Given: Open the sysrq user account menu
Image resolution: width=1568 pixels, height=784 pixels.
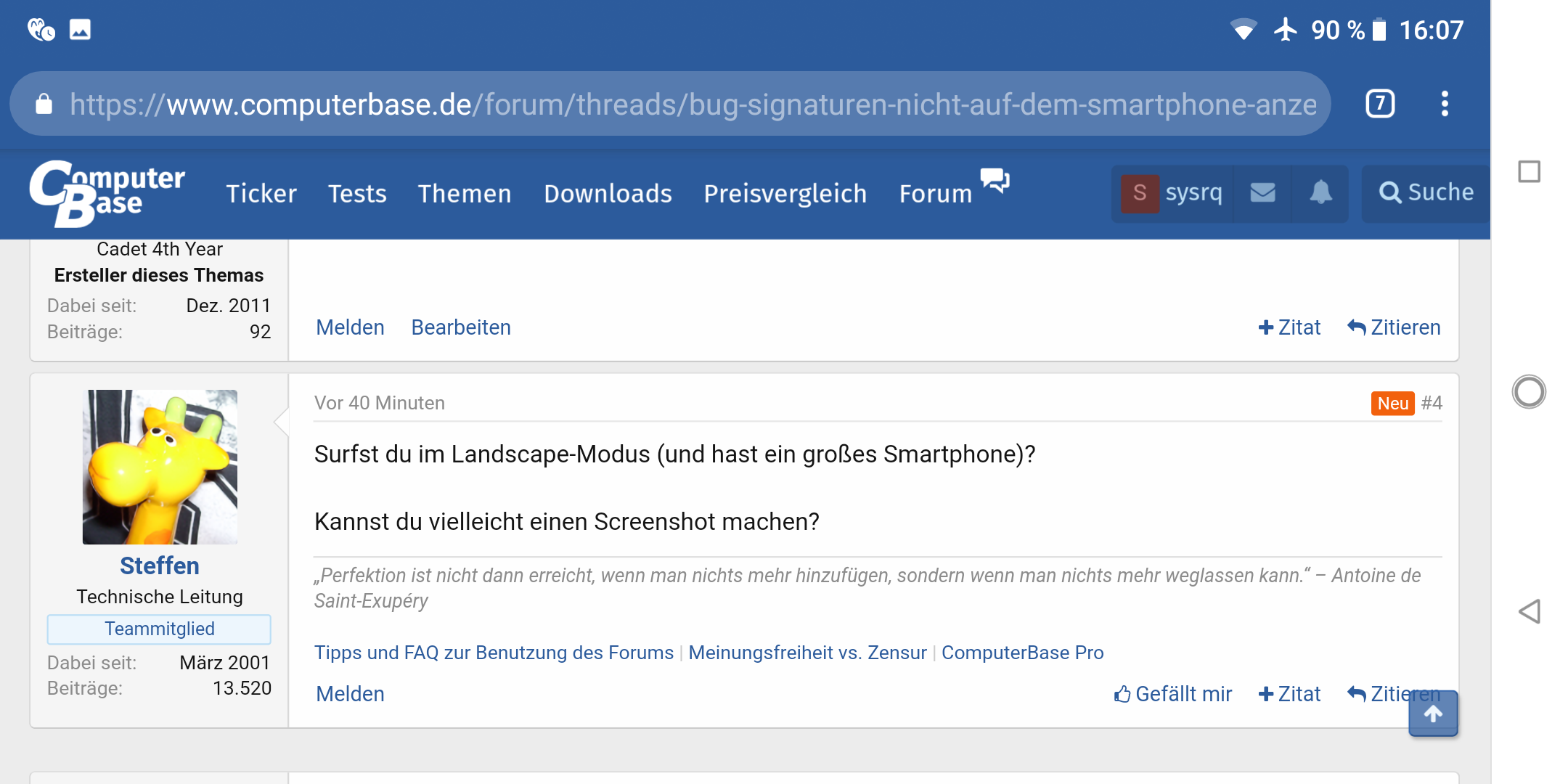Looking at the screenshot, I should coord(1173,192).
